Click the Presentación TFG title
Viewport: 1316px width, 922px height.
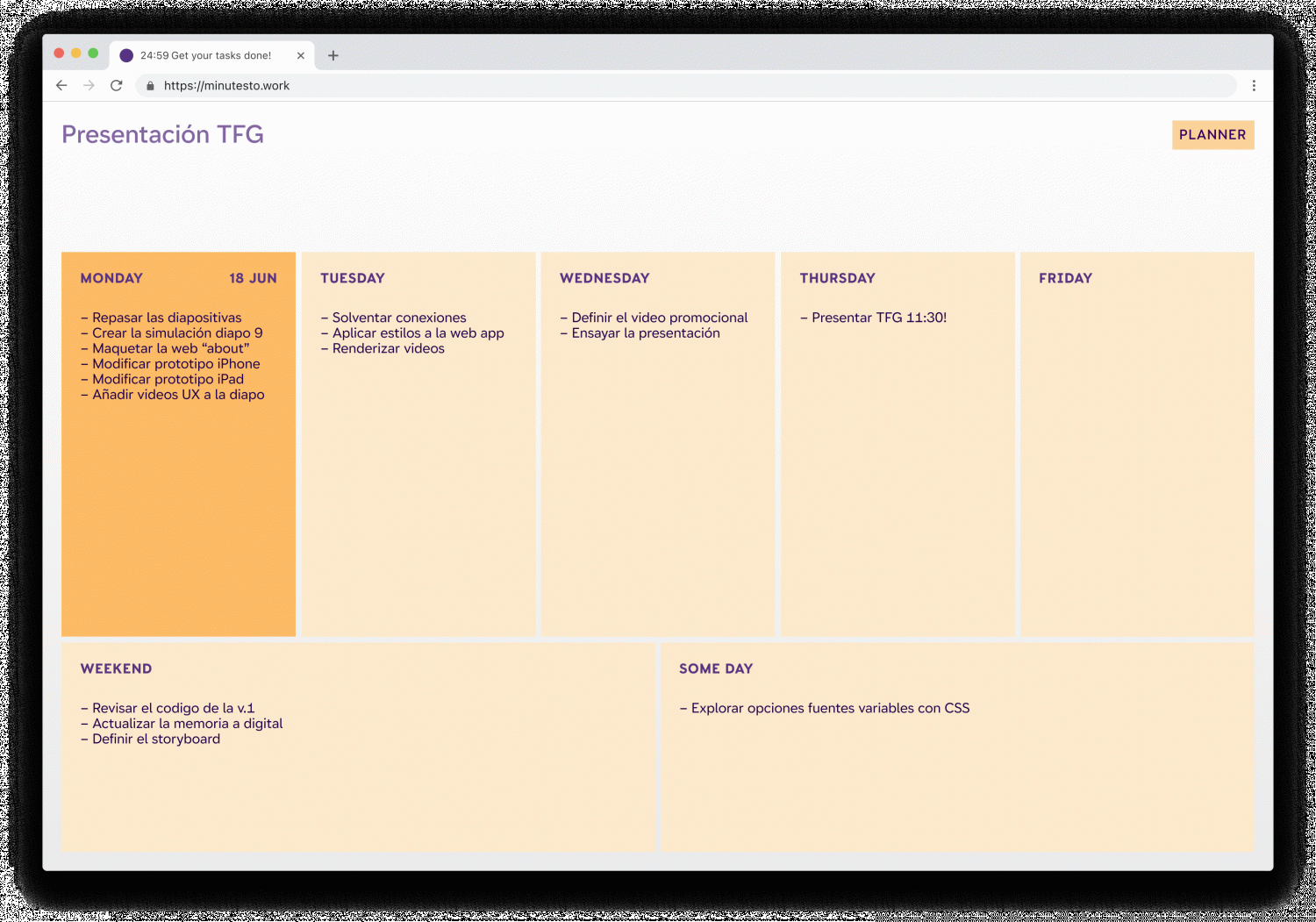coord(162,134)
